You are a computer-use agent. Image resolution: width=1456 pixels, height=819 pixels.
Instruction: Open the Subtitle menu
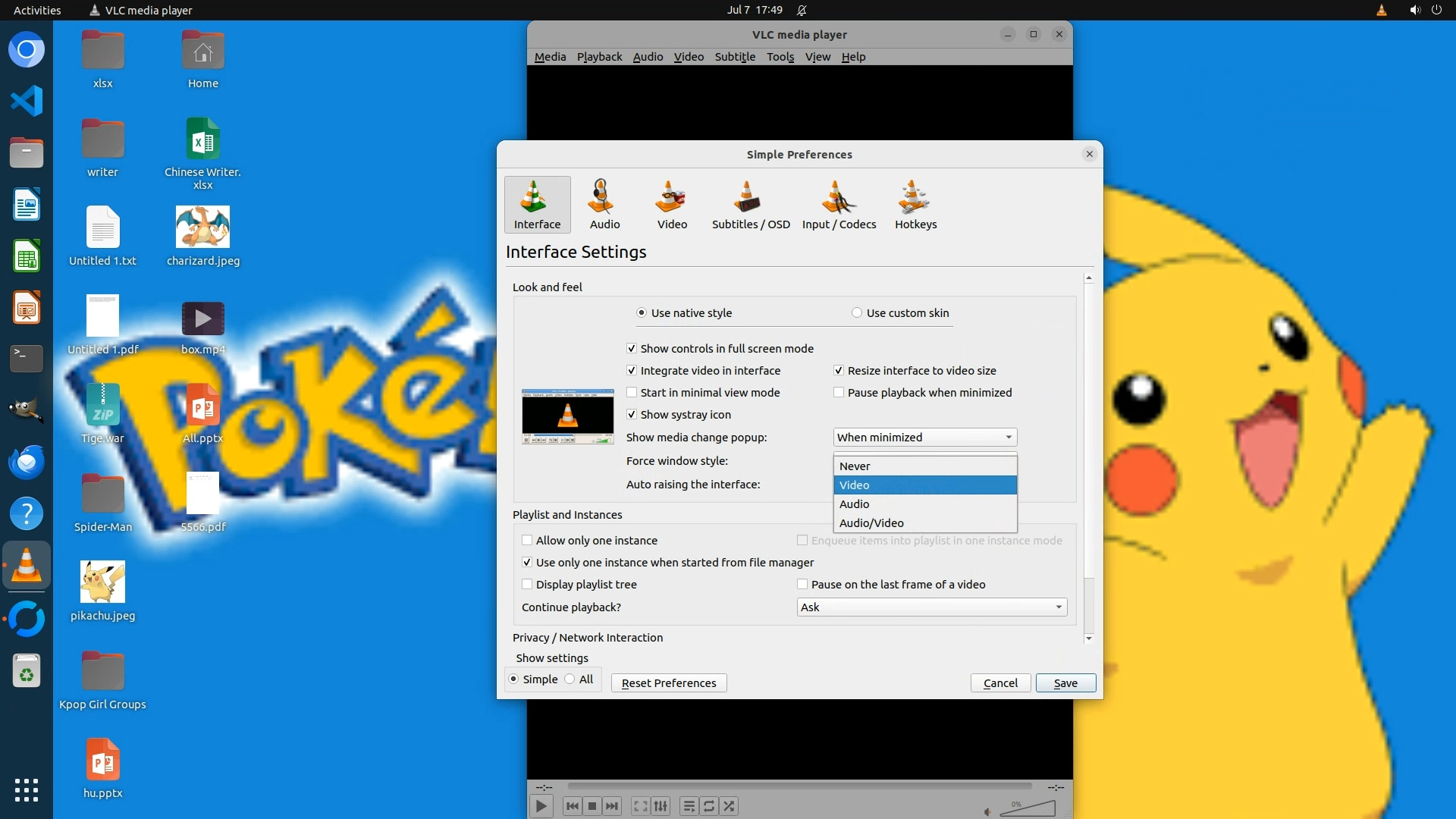[x=734, y=57]
